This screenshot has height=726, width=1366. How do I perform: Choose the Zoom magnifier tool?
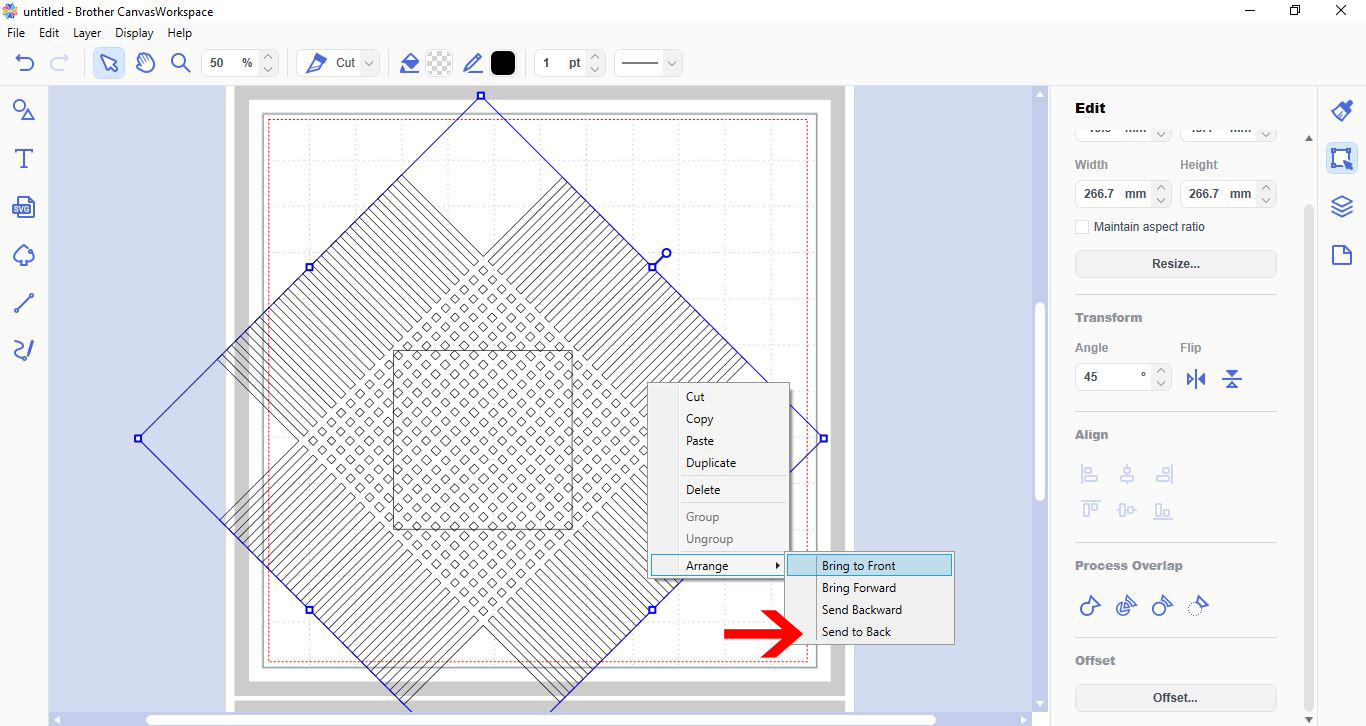point(180,63)
